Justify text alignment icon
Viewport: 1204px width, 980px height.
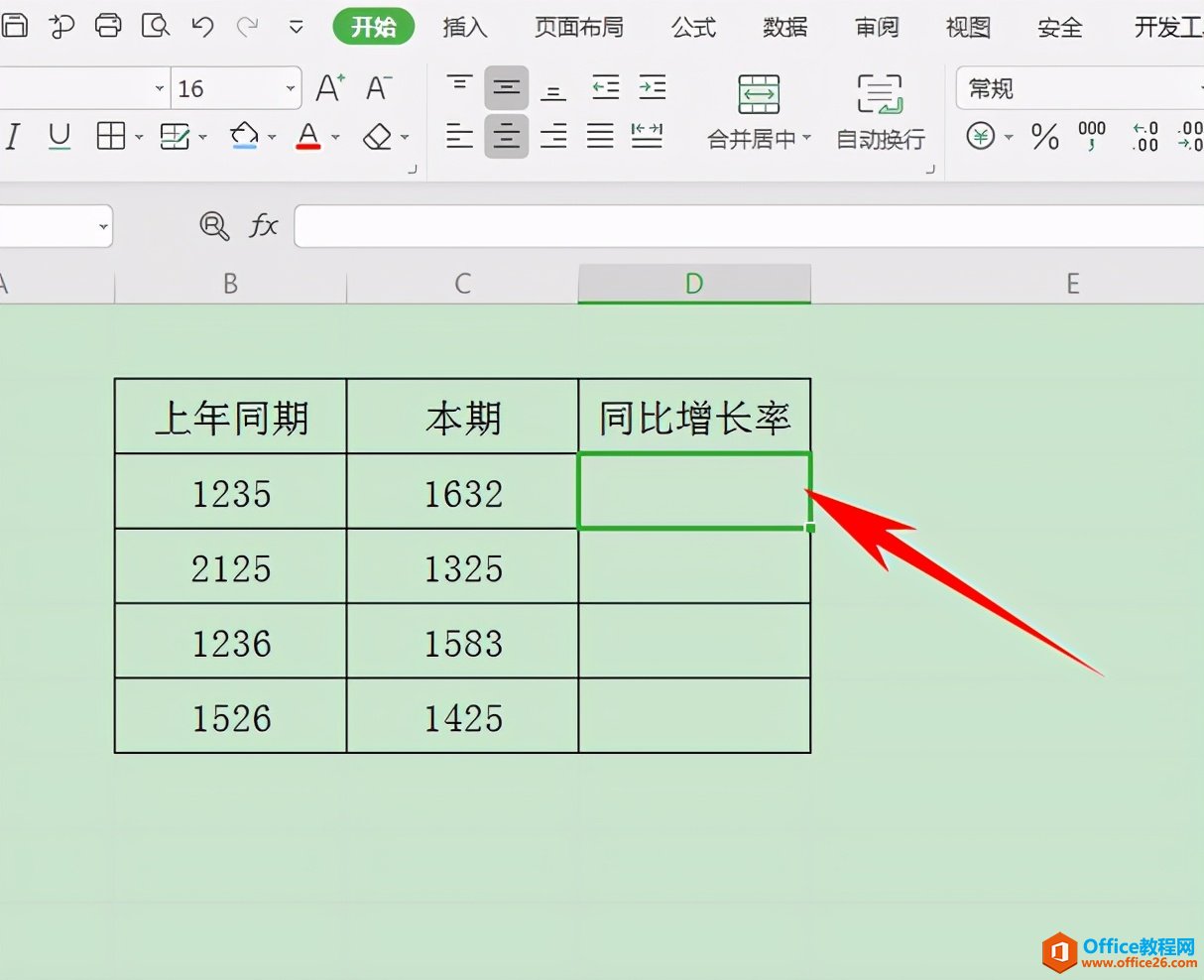coord(600,136)
